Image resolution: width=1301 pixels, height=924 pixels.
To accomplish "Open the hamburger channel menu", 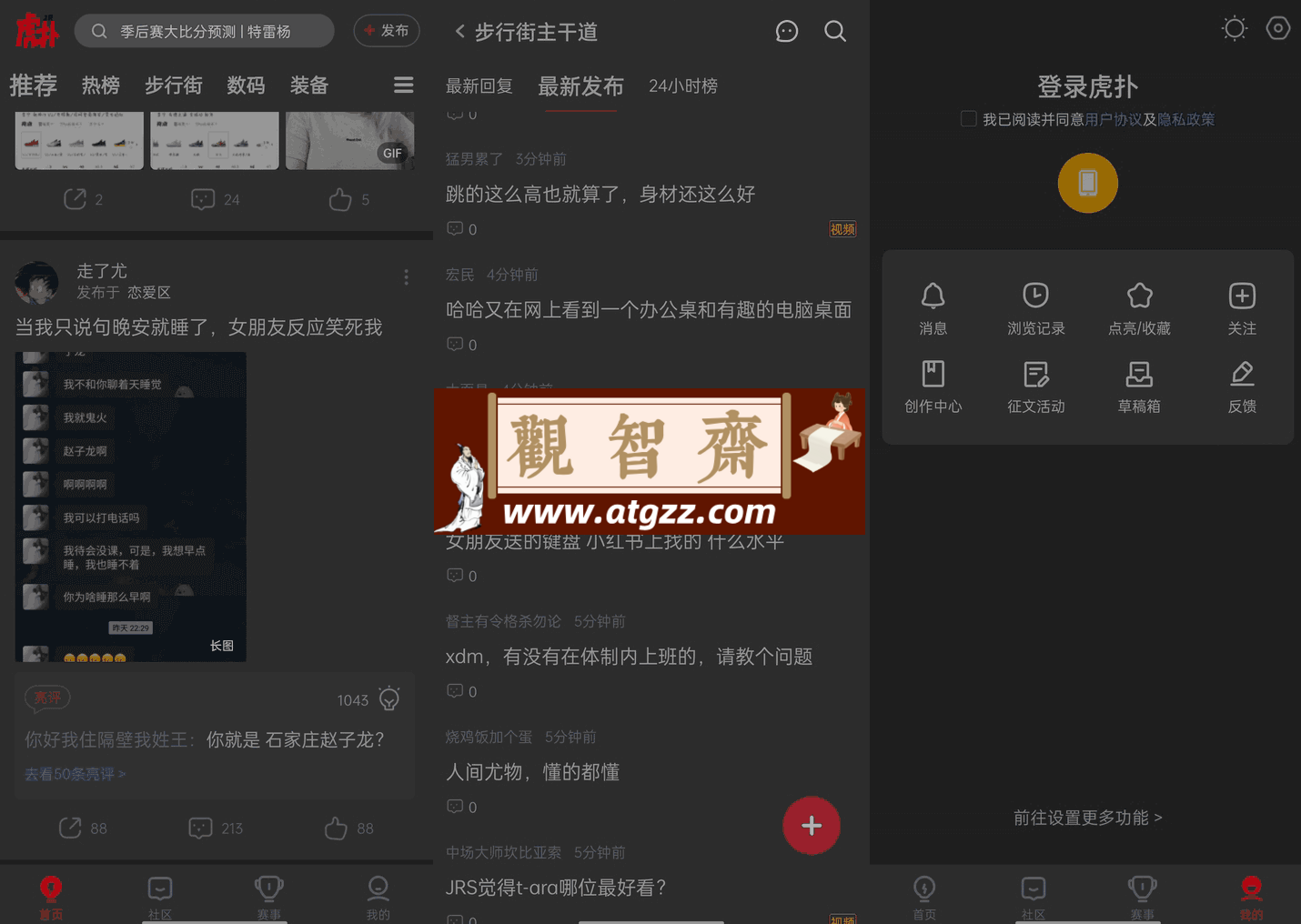I will point(403,85).
